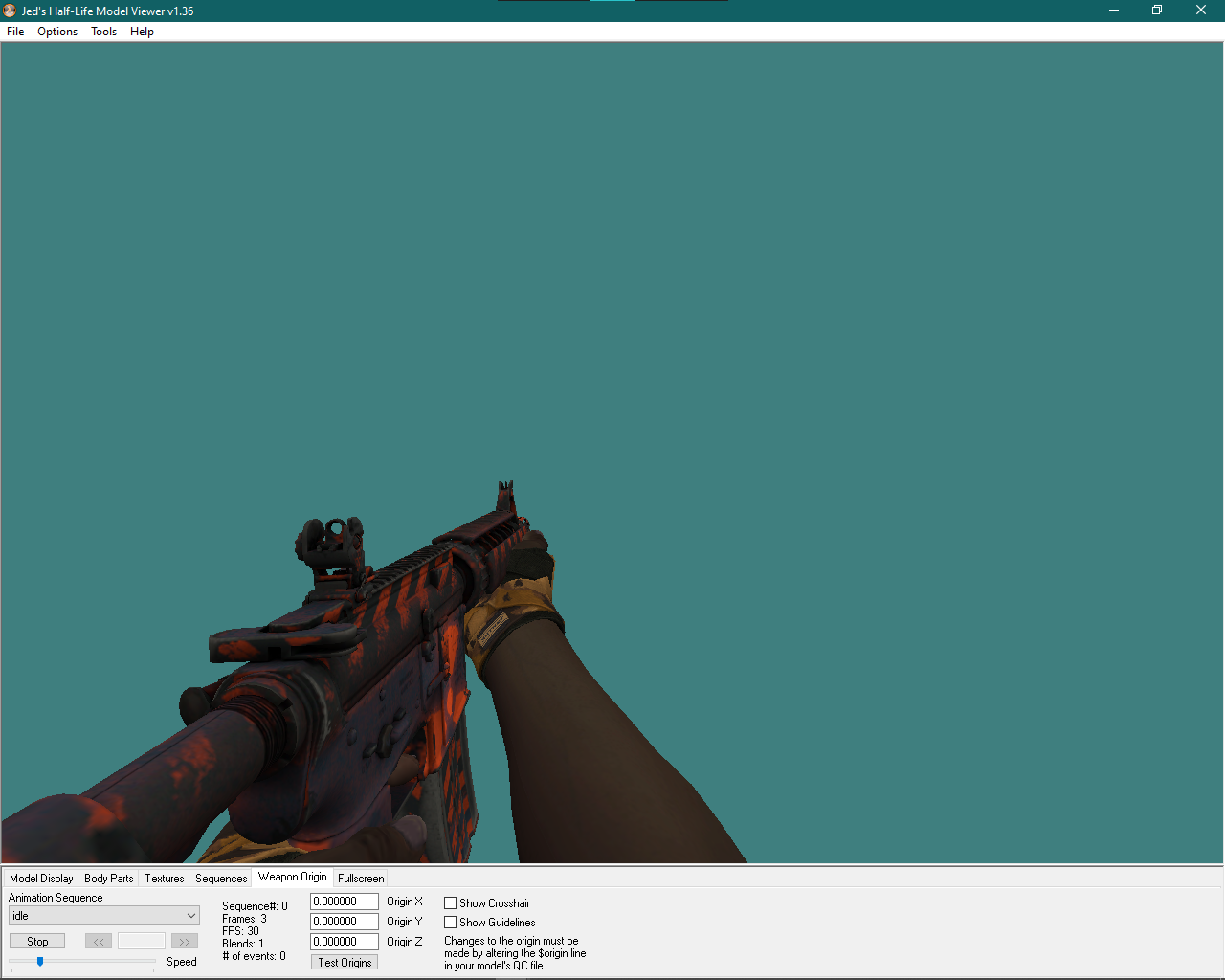Switch to the Sequences tab
This screenshot has height=980, width=1225.
[221, 879]
